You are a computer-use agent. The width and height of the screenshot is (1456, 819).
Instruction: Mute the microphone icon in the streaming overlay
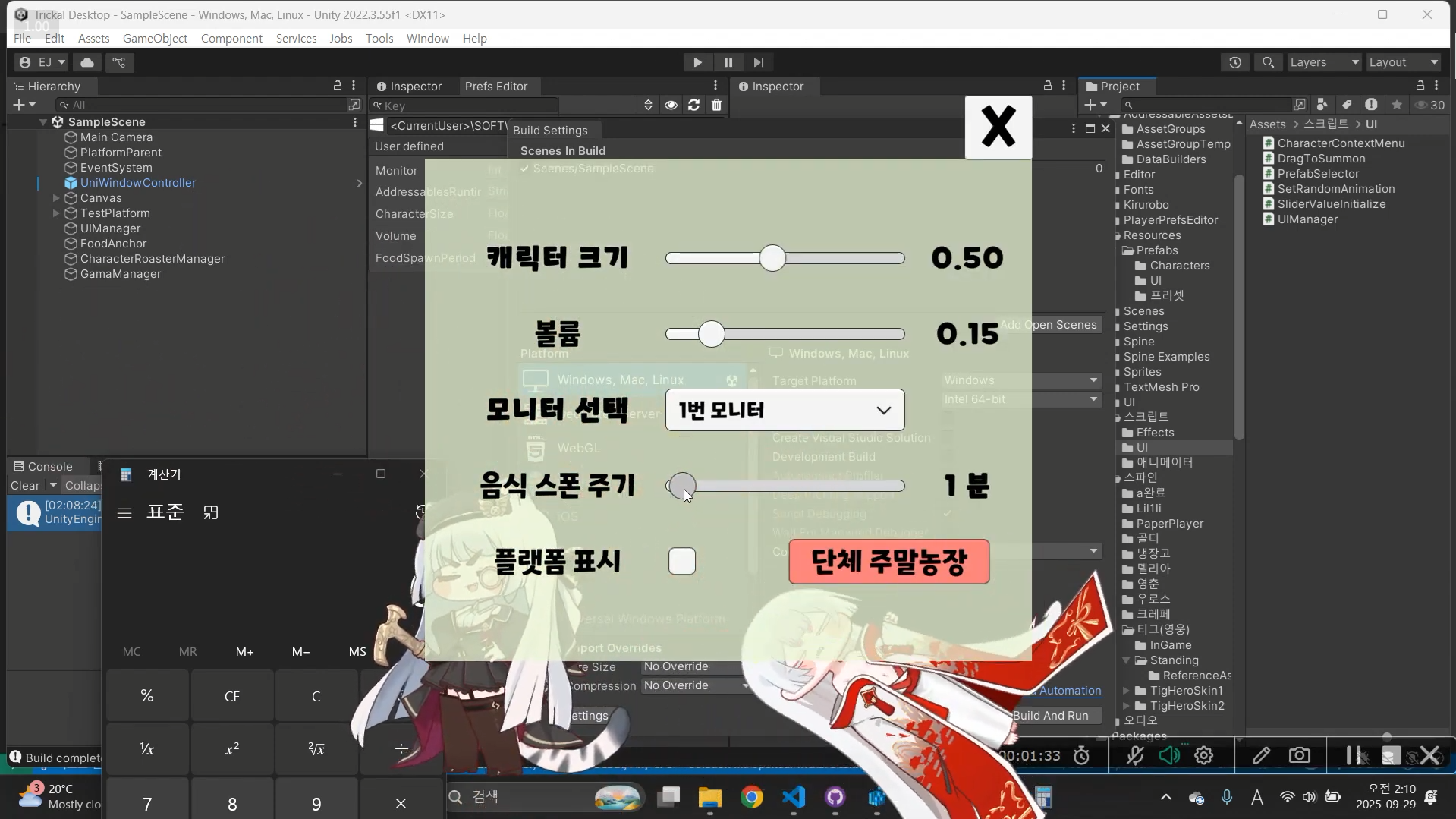pyautogui.click(x=1134, y=755)
